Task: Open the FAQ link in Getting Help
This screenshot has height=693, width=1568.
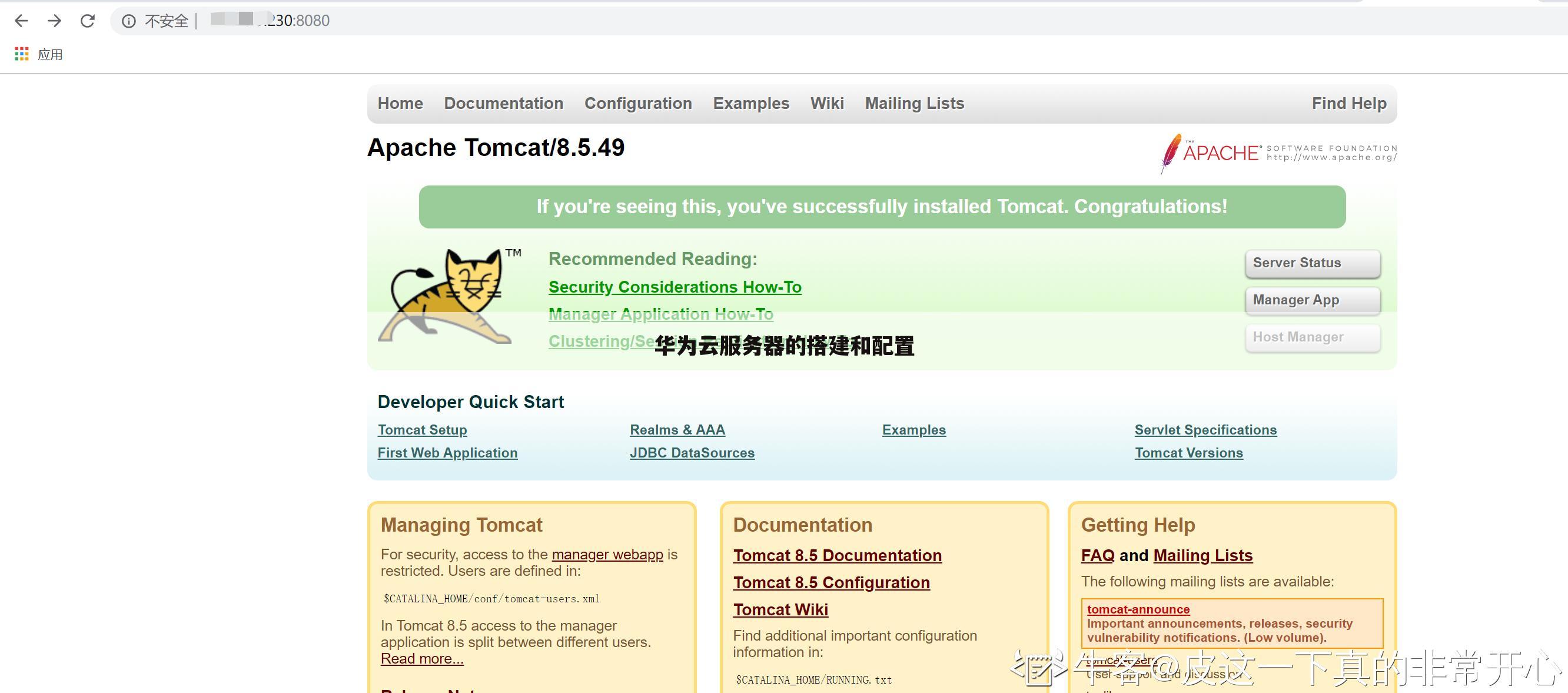Action: click(1098, 555)
